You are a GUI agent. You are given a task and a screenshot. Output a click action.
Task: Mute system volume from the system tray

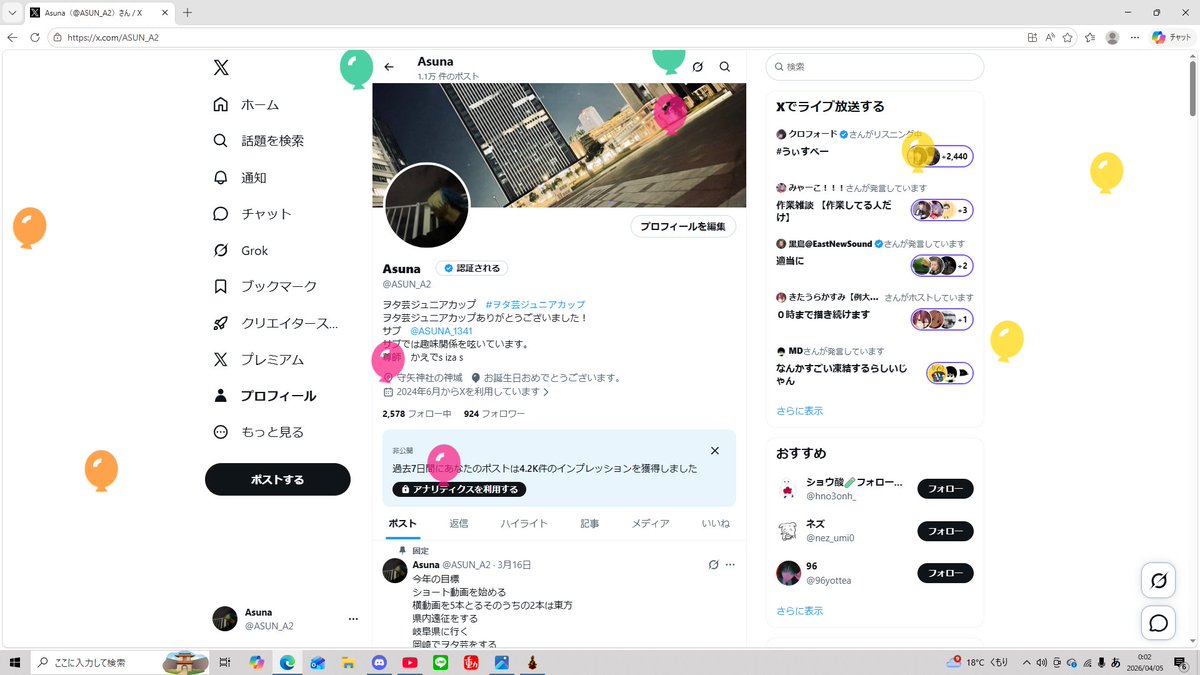pos(1040,662)
